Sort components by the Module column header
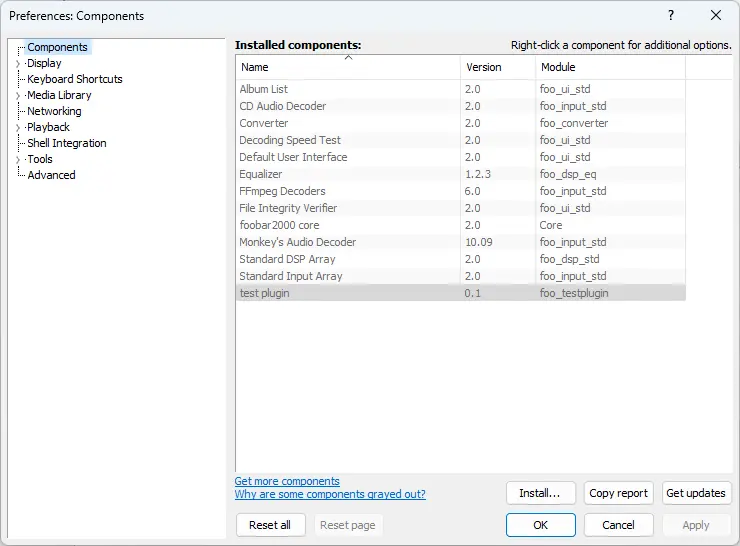The height and width of the screenshot is (546, 740). click(x=610, y=67)
